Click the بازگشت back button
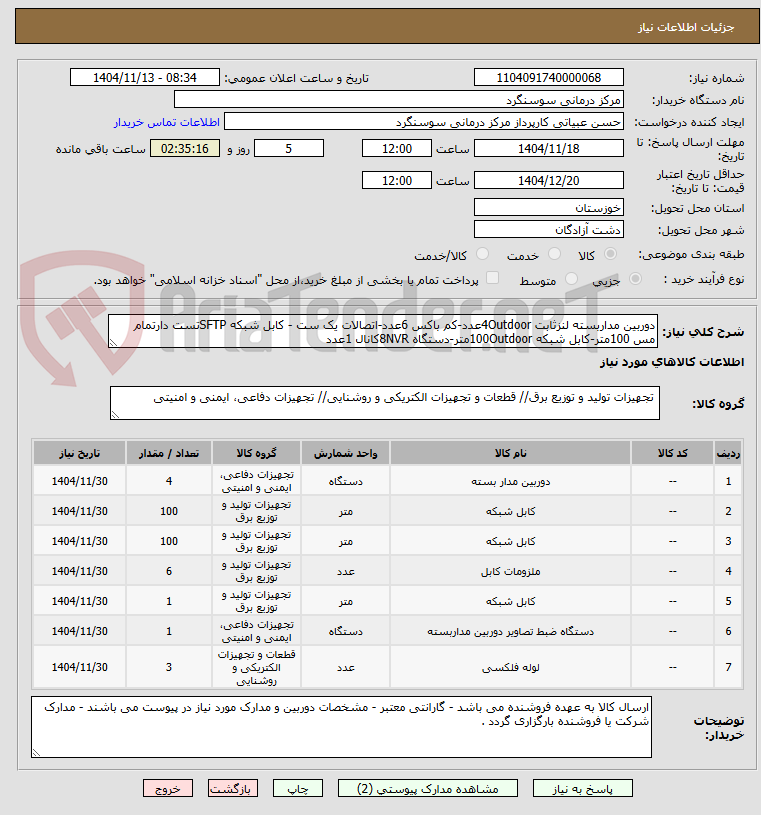Image resolution: width=761 pixels, height=815 pixels. (232, 788)
